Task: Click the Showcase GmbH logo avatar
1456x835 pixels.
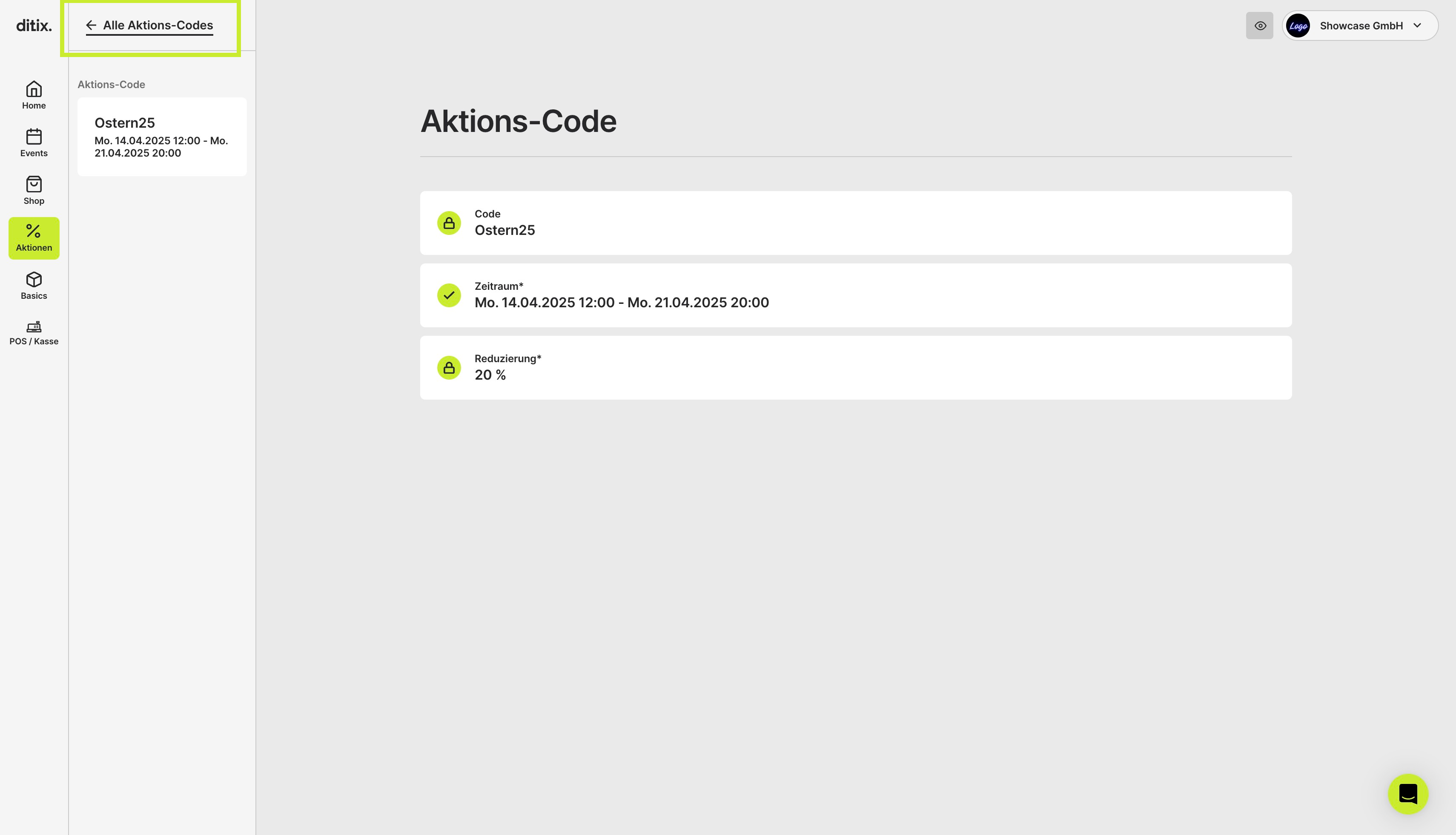Action: pyautogui.click(x=1298, y=26)
